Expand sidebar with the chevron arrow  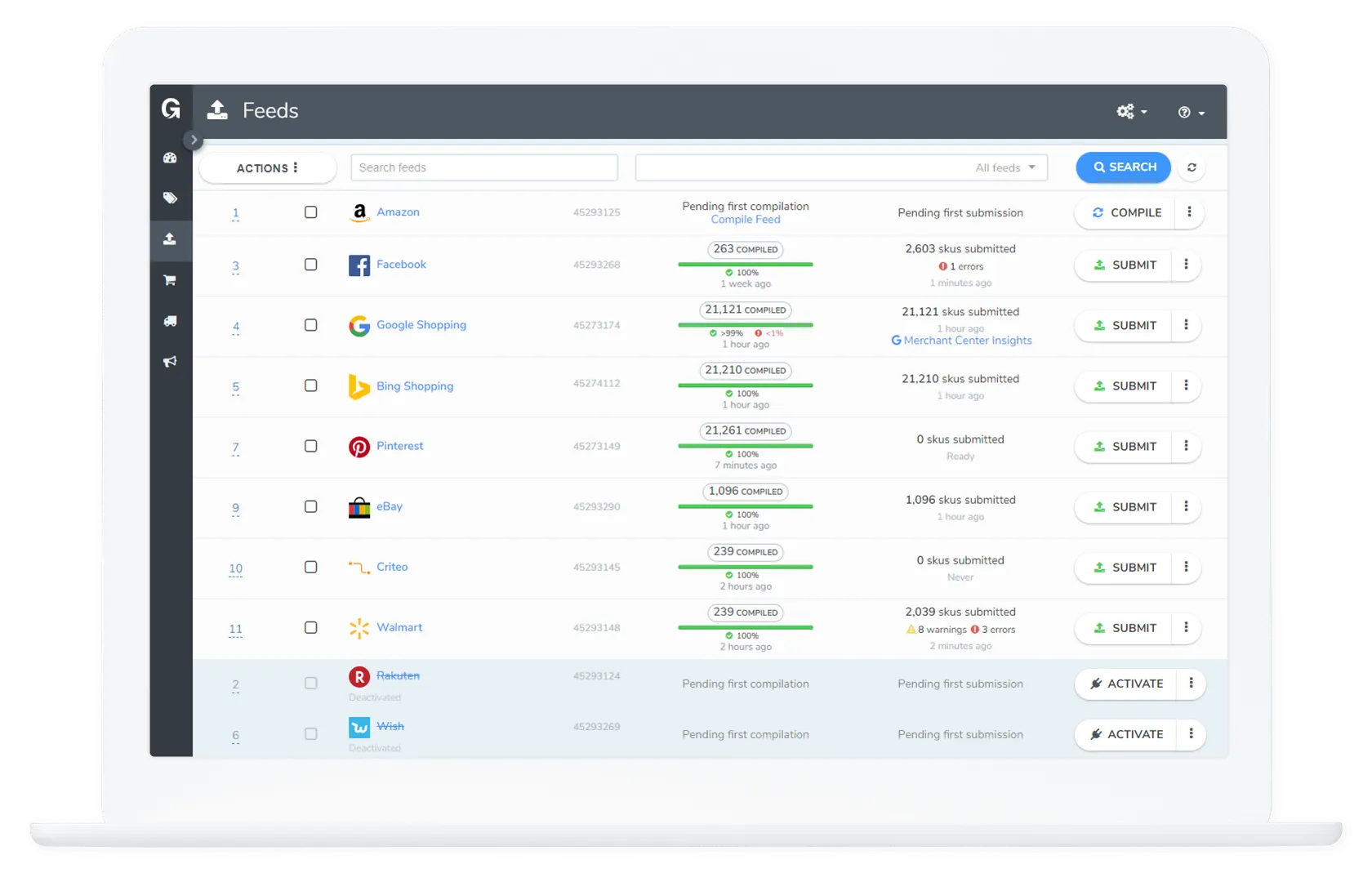[x=194, y=140]
